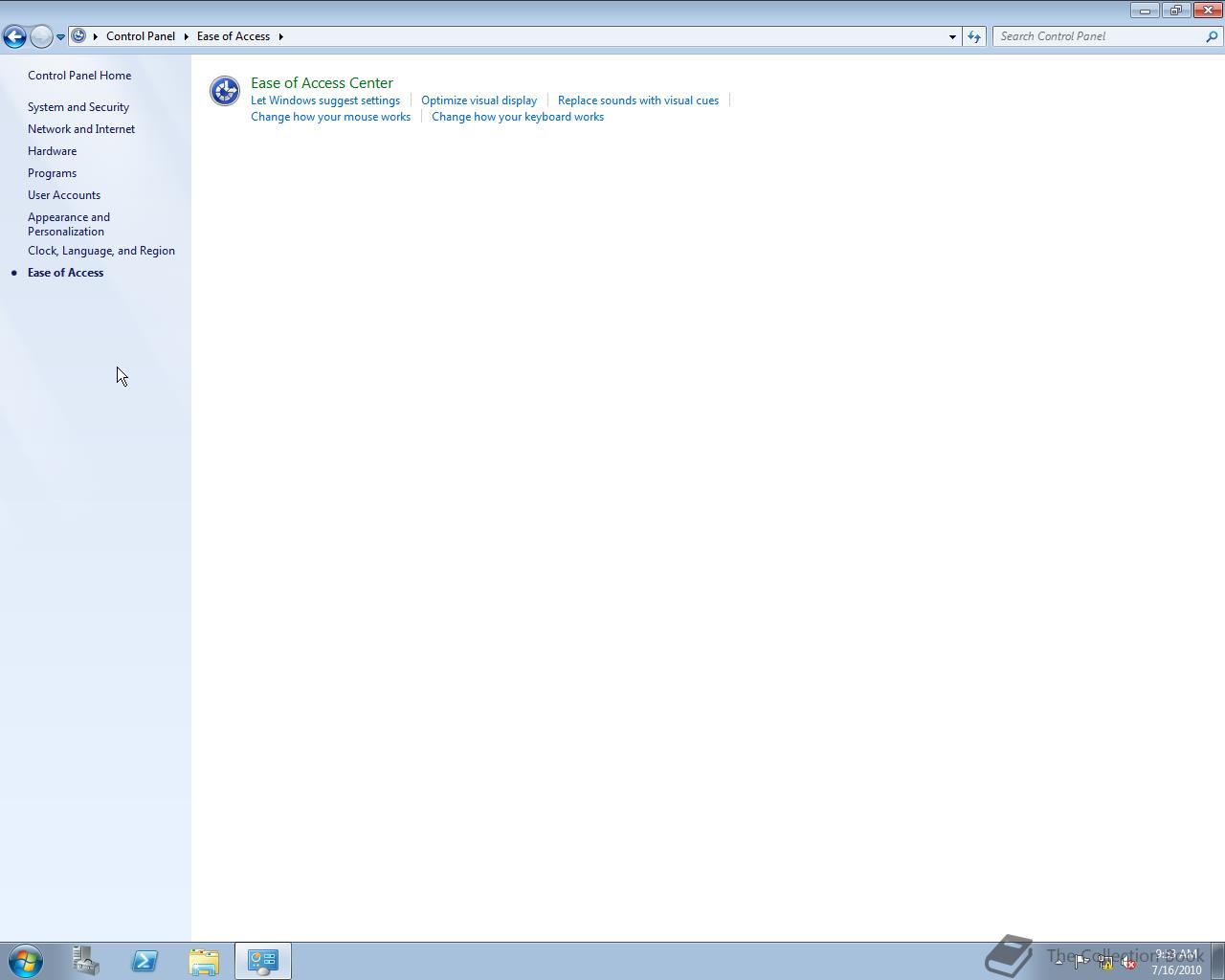Image resolution: width=1225 pixels, height=980 pixels.
Task: Open the Action Center flag icon
Action: click(x=1080, y=963)
